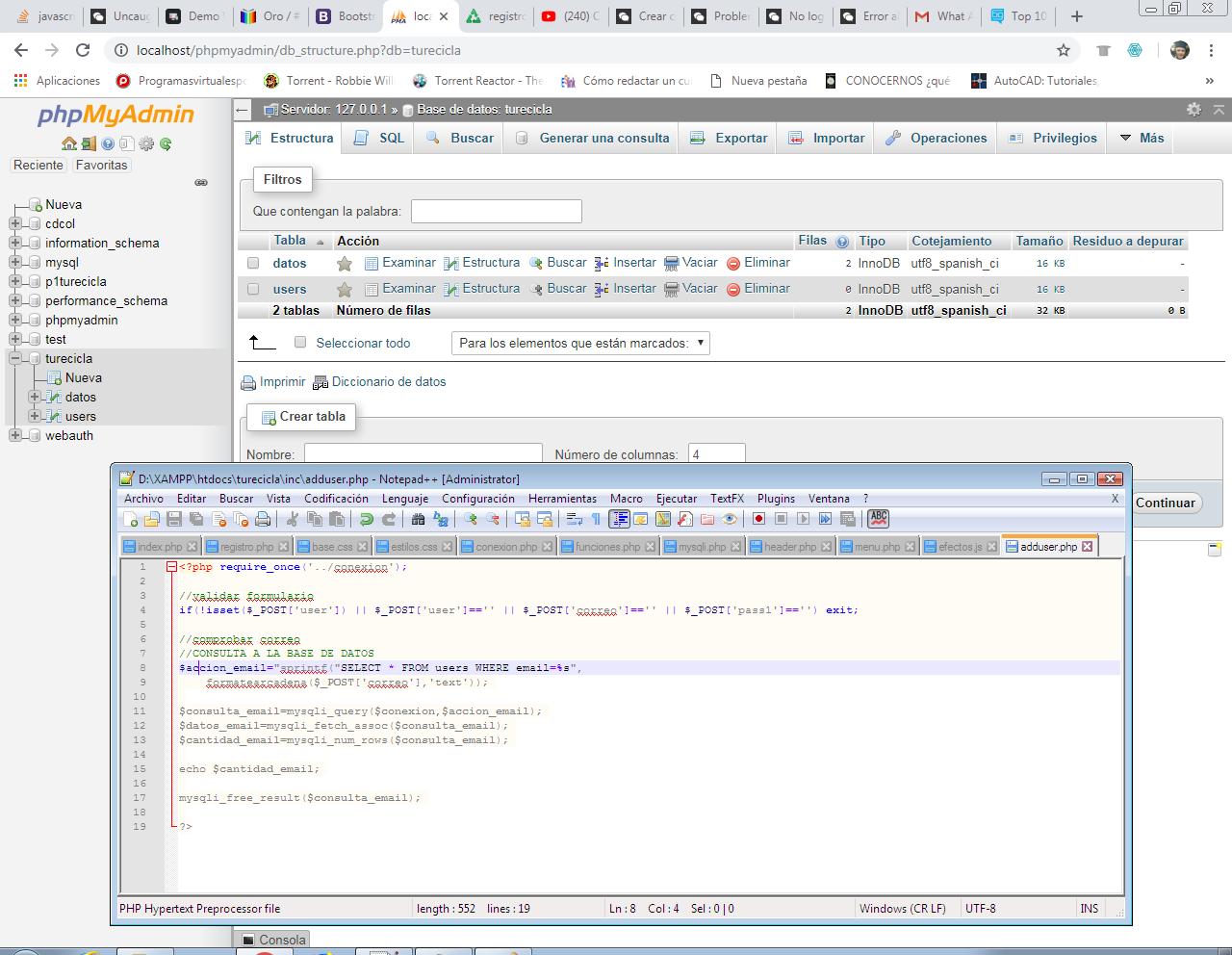
Task: Click the Notepad++ undo icon
Action: tap(367, 519)
